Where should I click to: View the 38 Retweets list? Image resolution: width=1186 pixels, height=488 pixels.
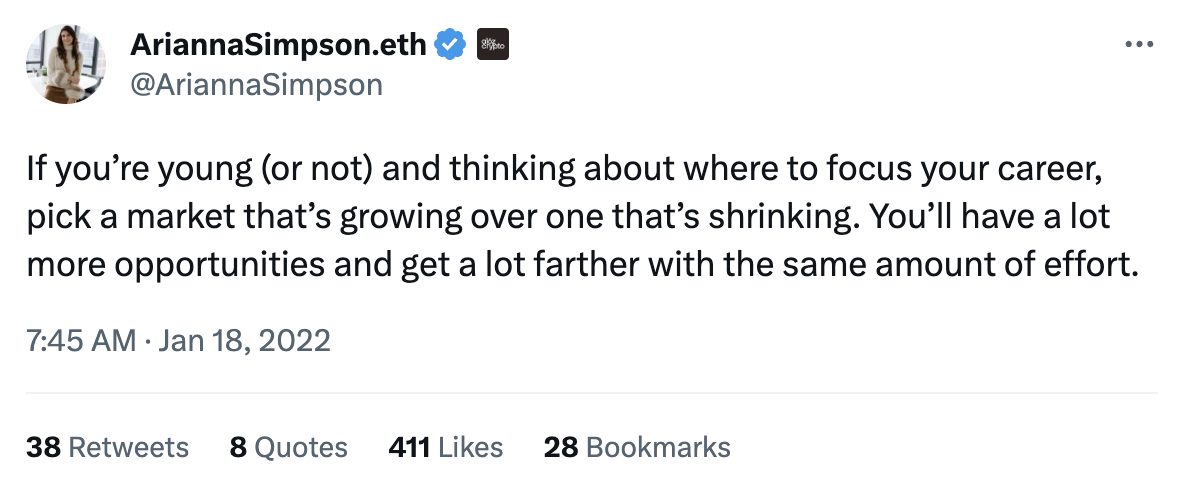107,447
